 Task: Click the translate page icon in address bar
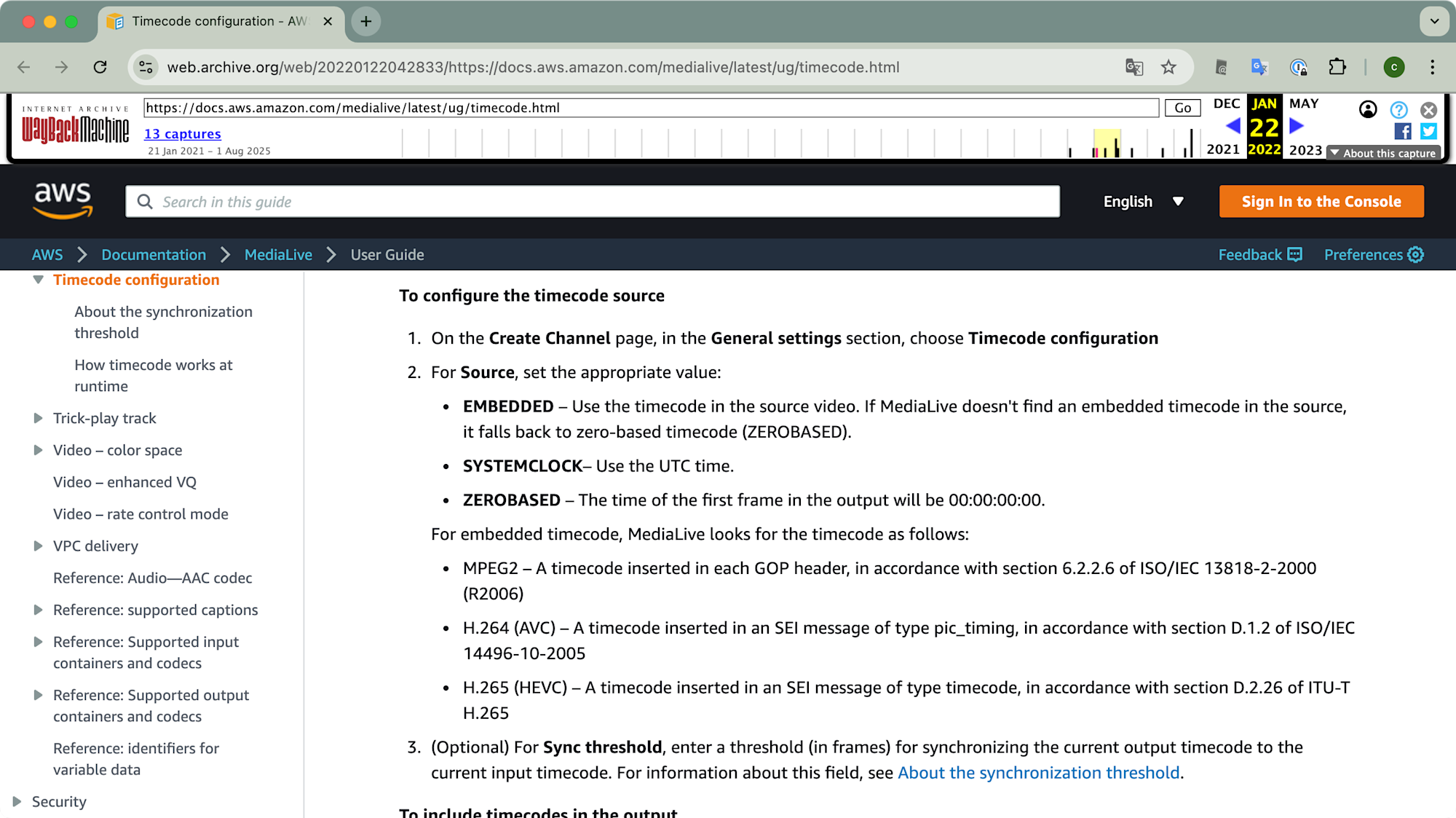click(x=1134, y=67)
